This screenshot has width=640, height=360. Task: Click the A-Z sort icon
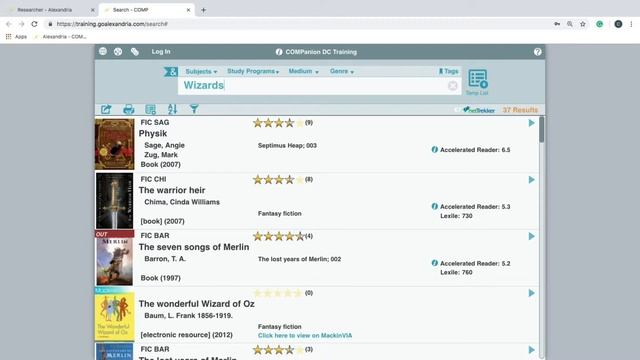tap(172, 109)
